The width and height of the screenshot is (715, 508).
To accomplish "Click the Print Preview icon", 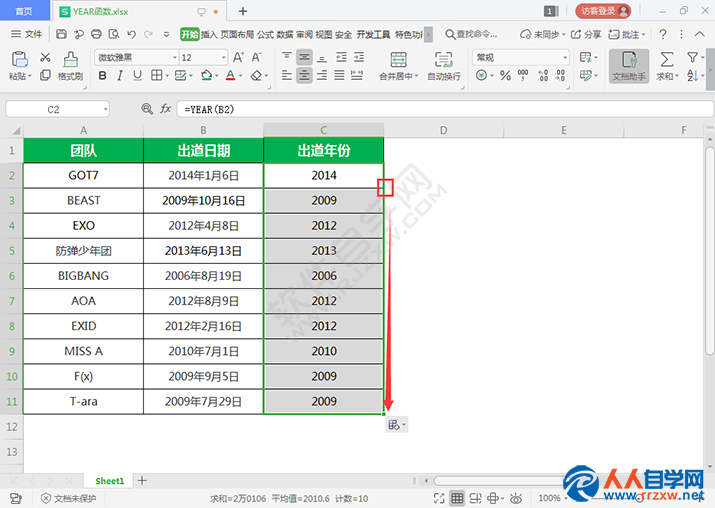I will (114, 34).
